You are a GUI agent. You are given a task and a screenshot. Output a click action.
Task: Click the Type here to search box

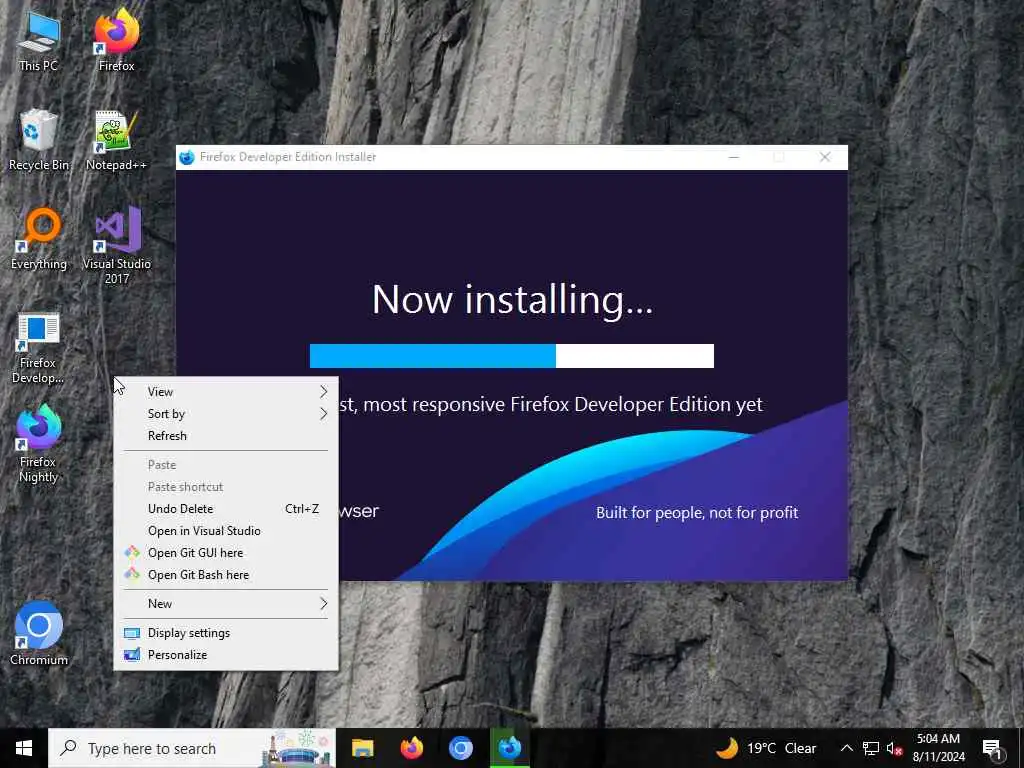pyautogui.click(x=192, y=748)
